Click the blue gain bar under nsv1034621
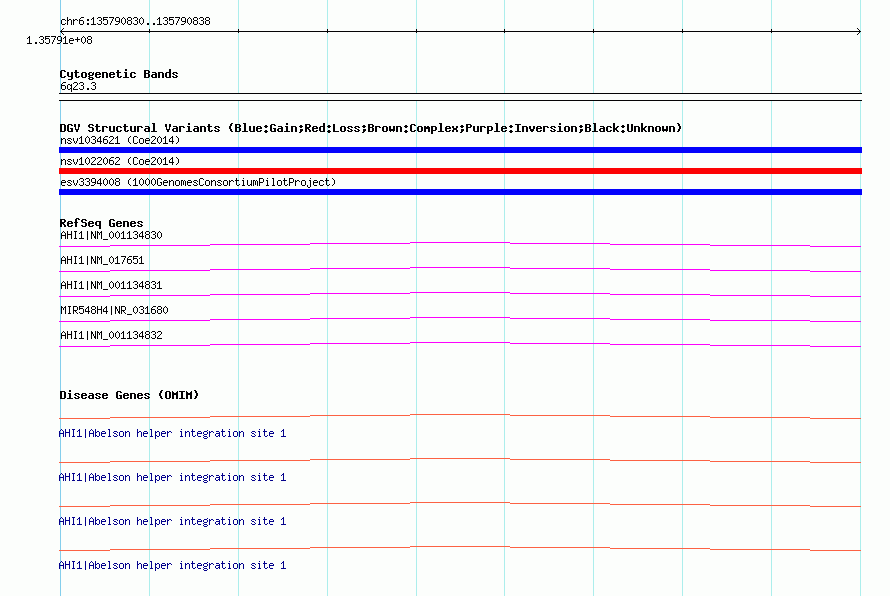This screenshot has height=596, width=890. point(460,150)
